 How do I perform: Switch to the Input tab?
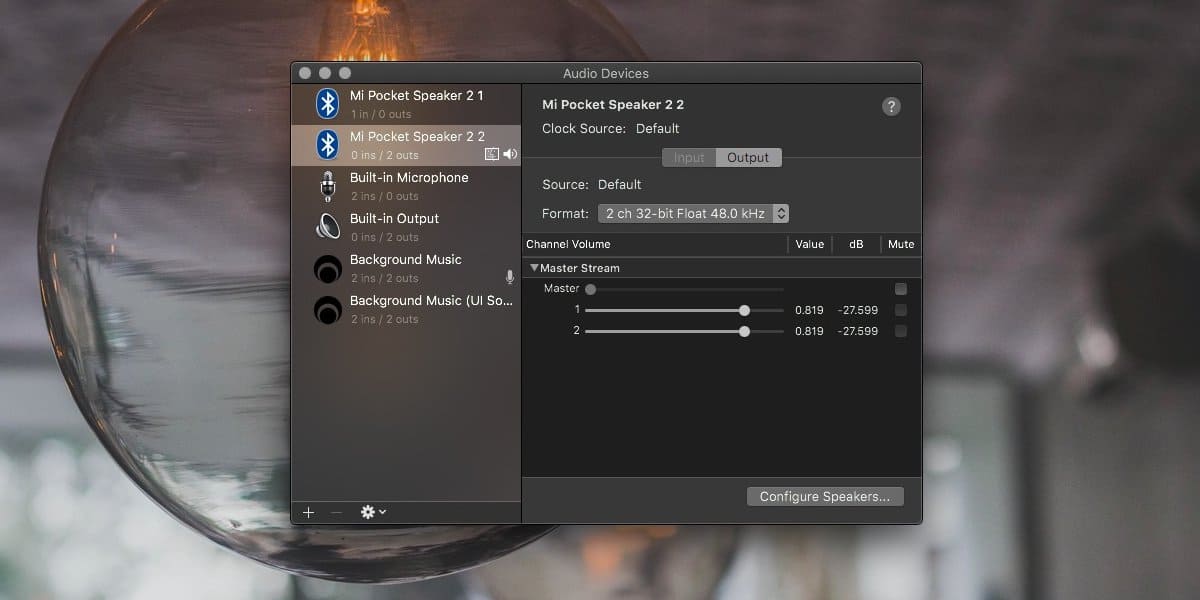coord(689,157)
